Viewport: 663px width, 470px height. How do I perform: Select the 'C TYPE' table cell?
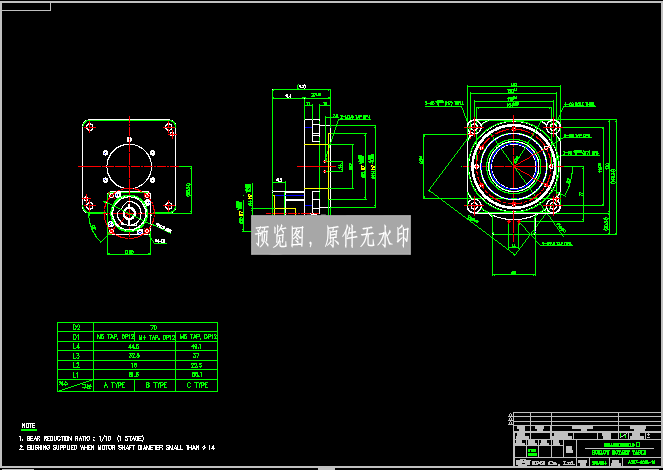197,385
